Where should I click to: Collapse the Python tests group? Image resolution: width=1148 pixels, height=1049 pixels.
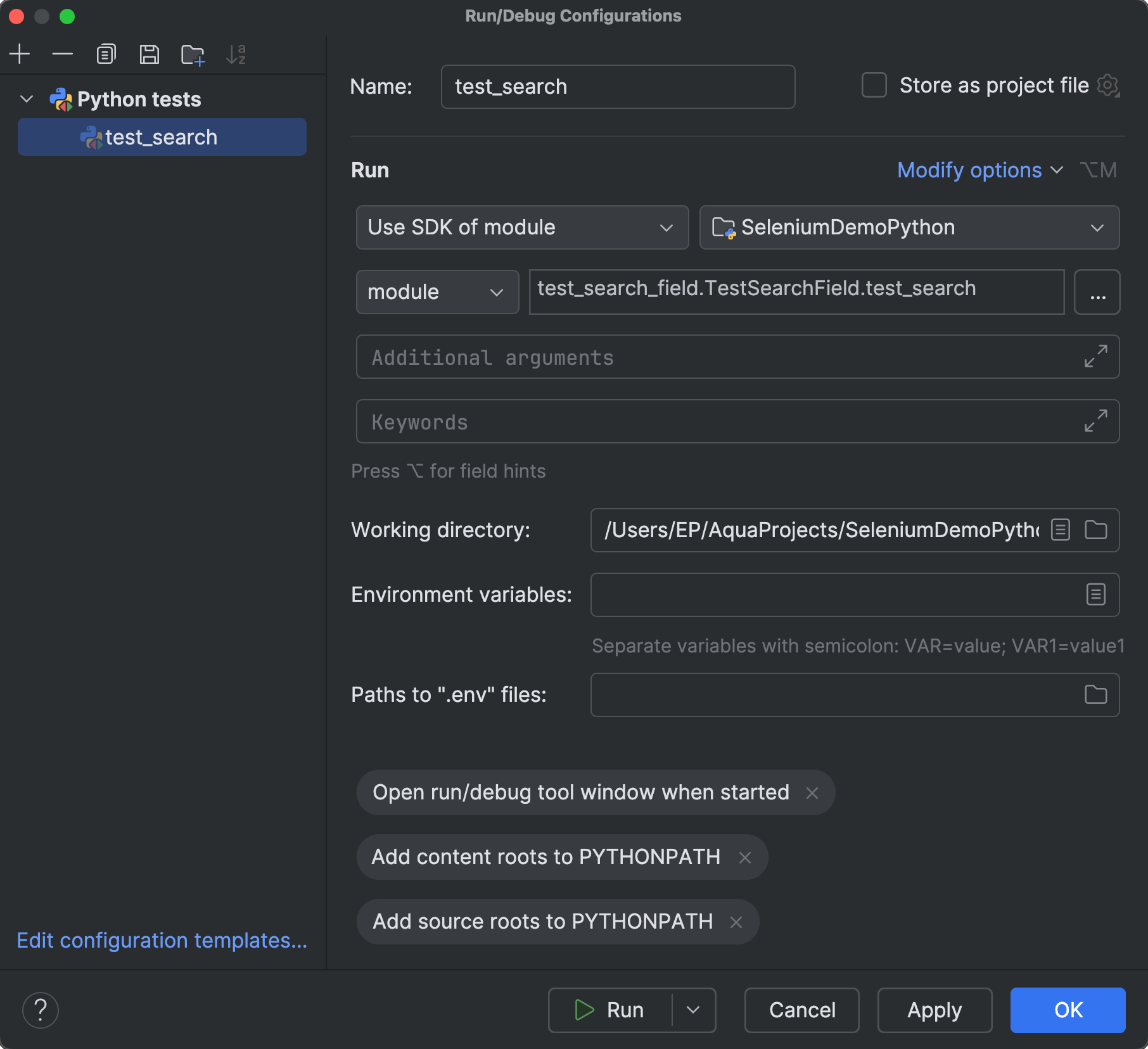[27, 99]
